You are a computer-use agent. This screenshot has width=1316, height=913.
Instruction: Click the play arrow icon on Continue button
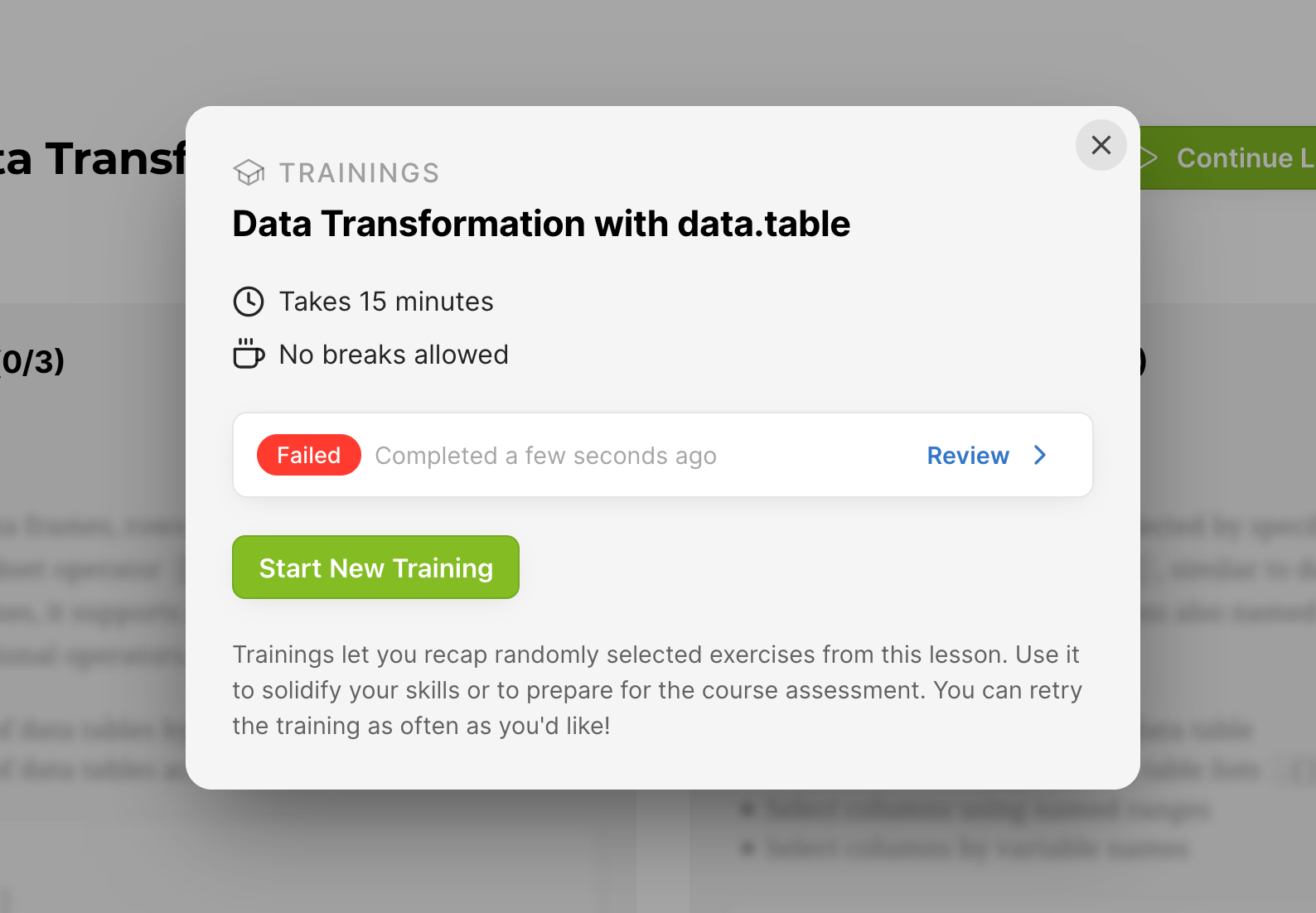(1149, 157)
